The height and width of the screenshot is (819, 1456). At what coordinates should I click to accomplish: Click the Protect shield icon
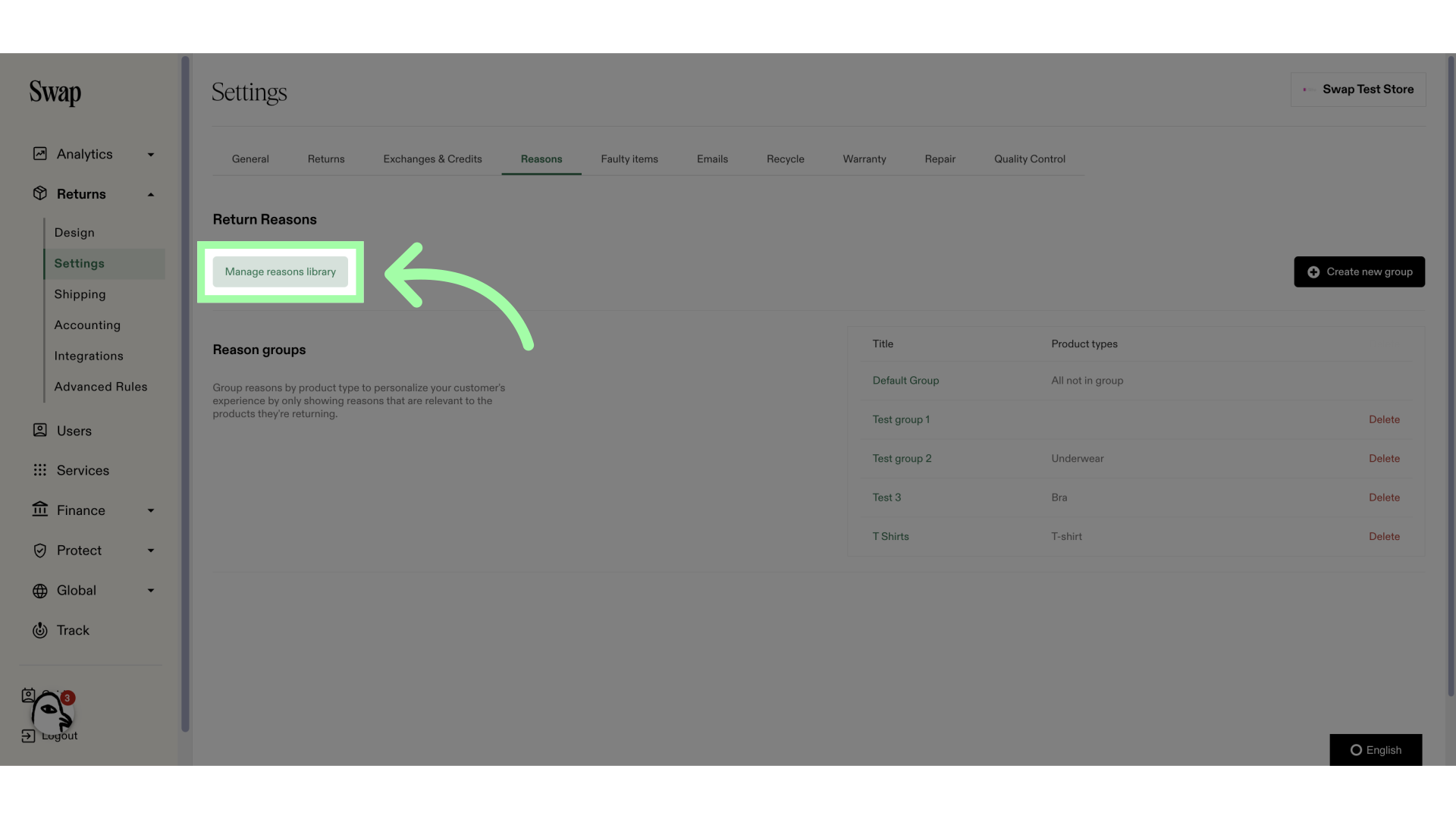(x=40, y=551)
